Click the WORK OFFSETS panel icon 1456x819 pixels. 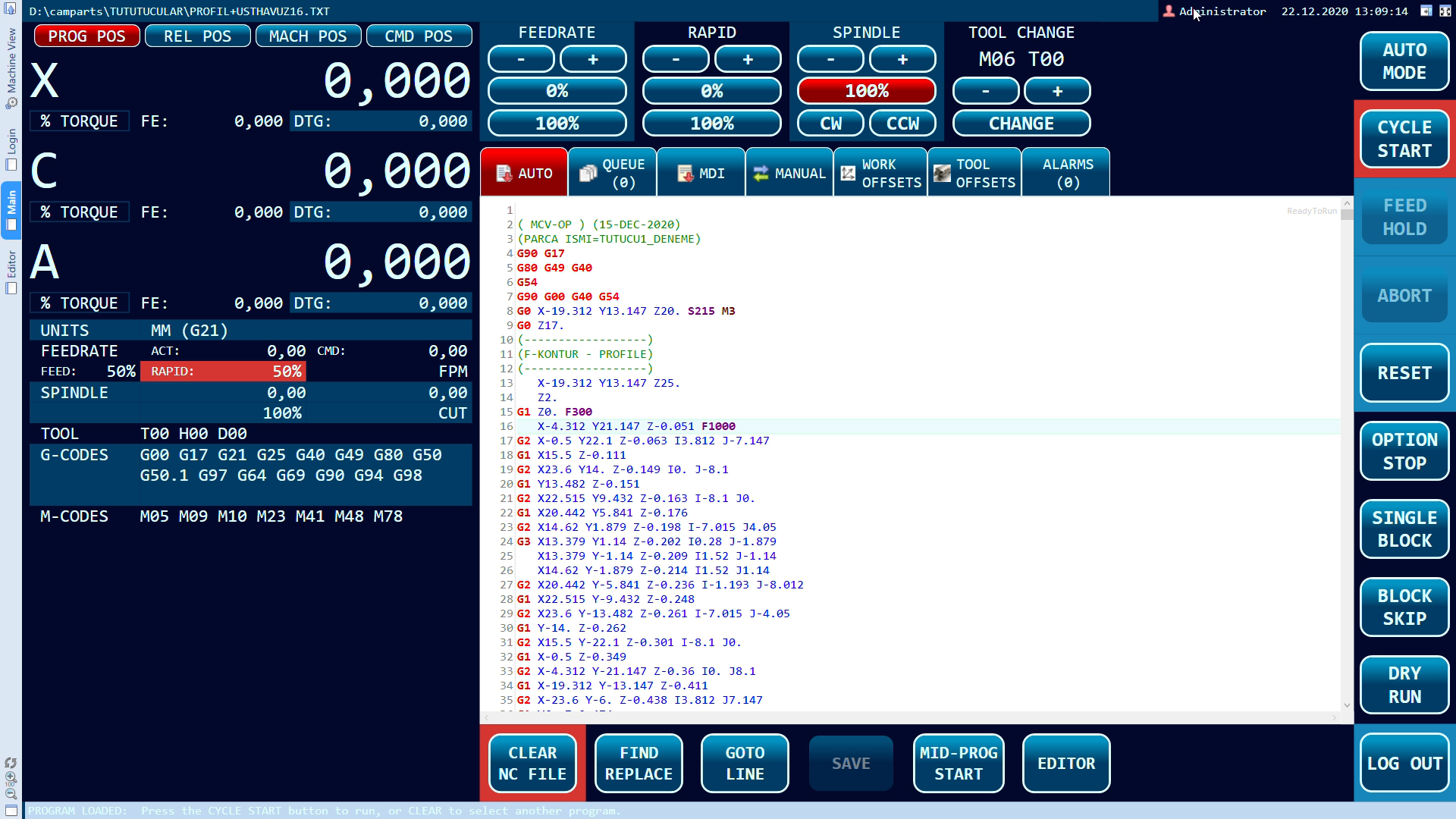pos(878,173)
